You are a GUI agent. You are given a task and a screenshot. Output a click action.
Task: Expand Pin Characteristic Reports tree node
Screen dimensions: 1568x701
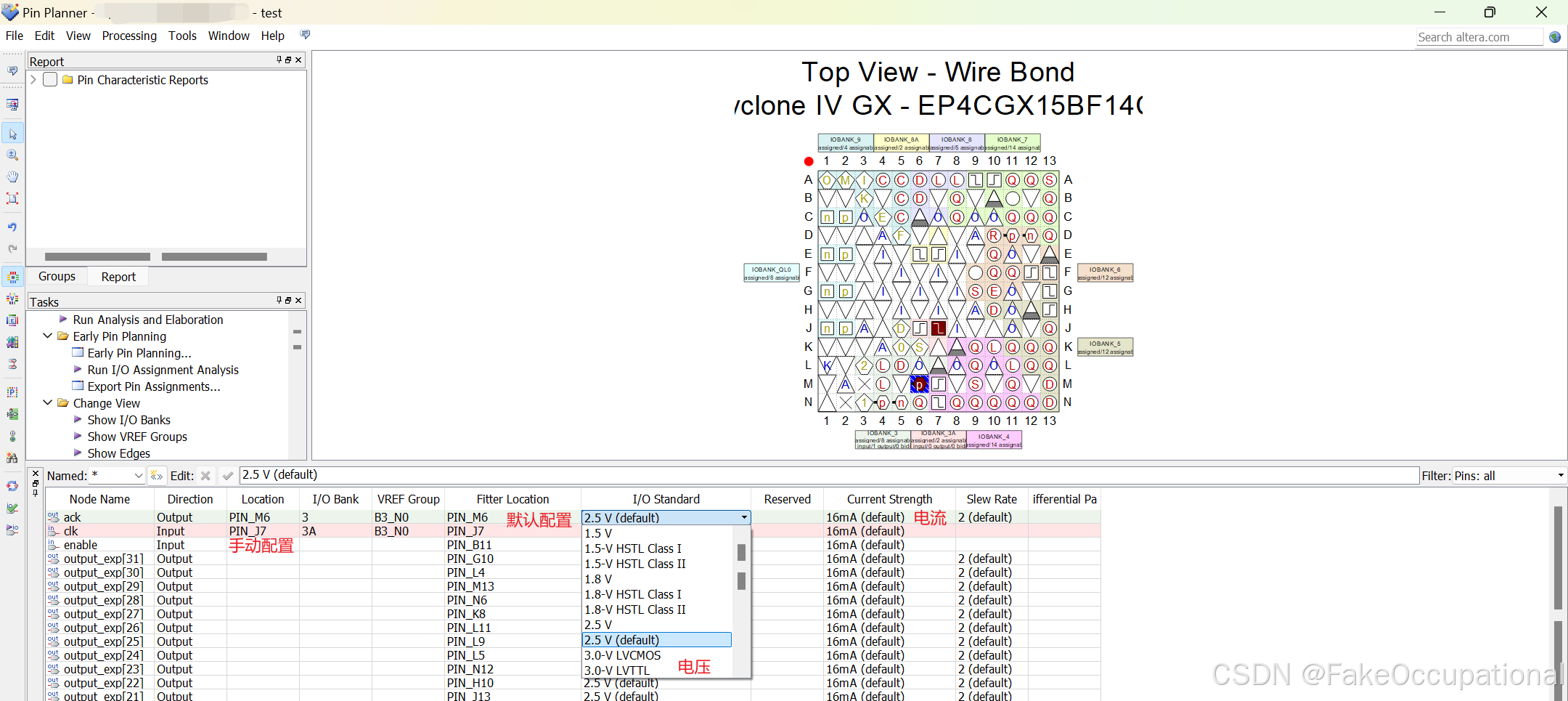click(33, 79)
